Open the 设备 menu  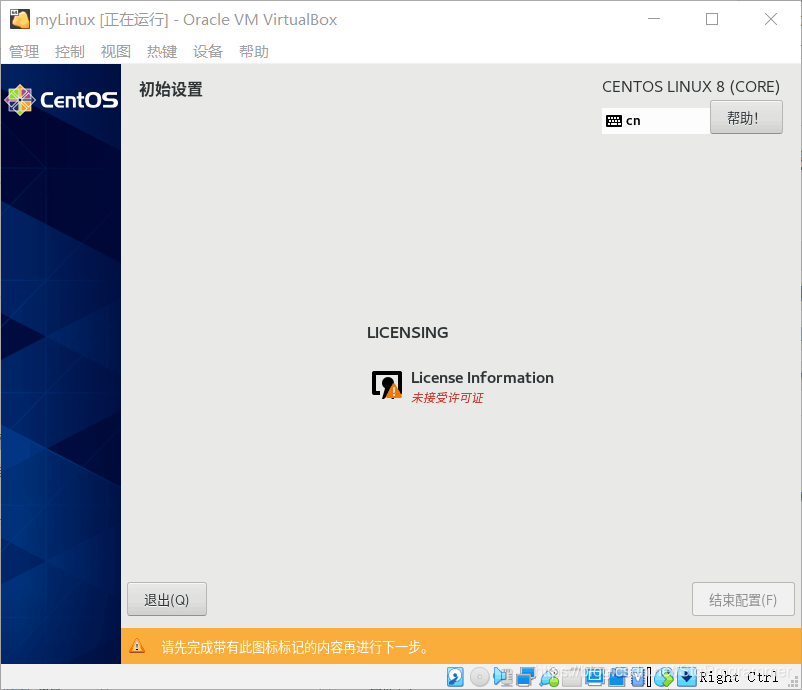208,51
